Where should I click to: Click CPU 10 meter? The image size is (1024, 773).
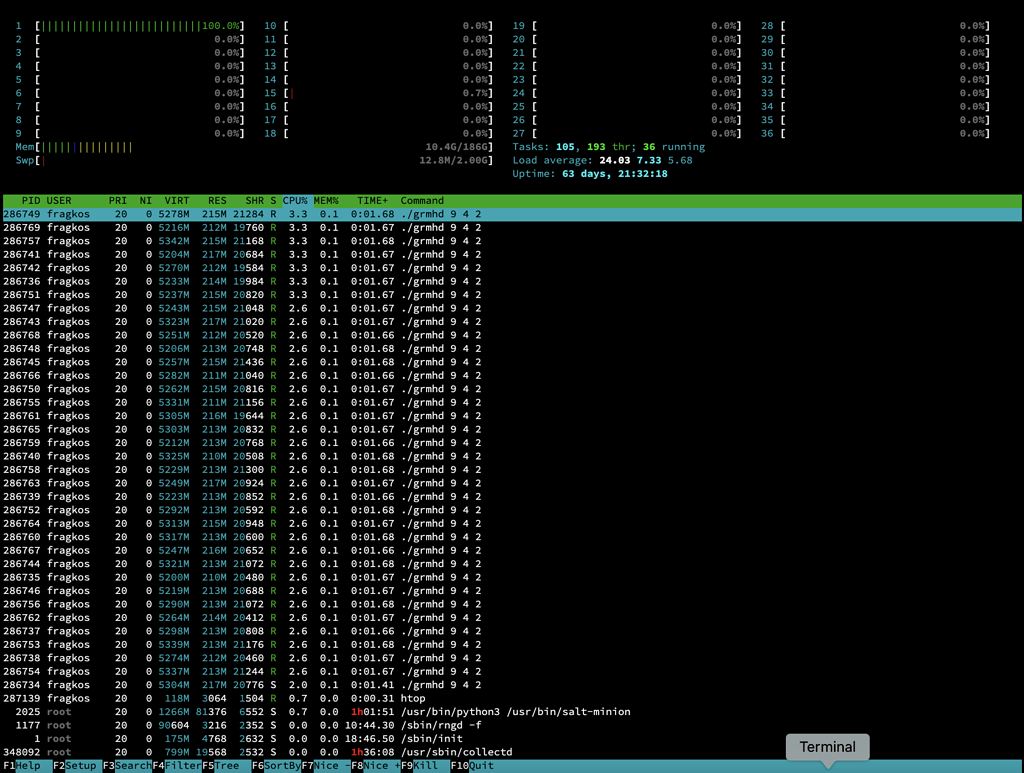(x=379, y=25)
